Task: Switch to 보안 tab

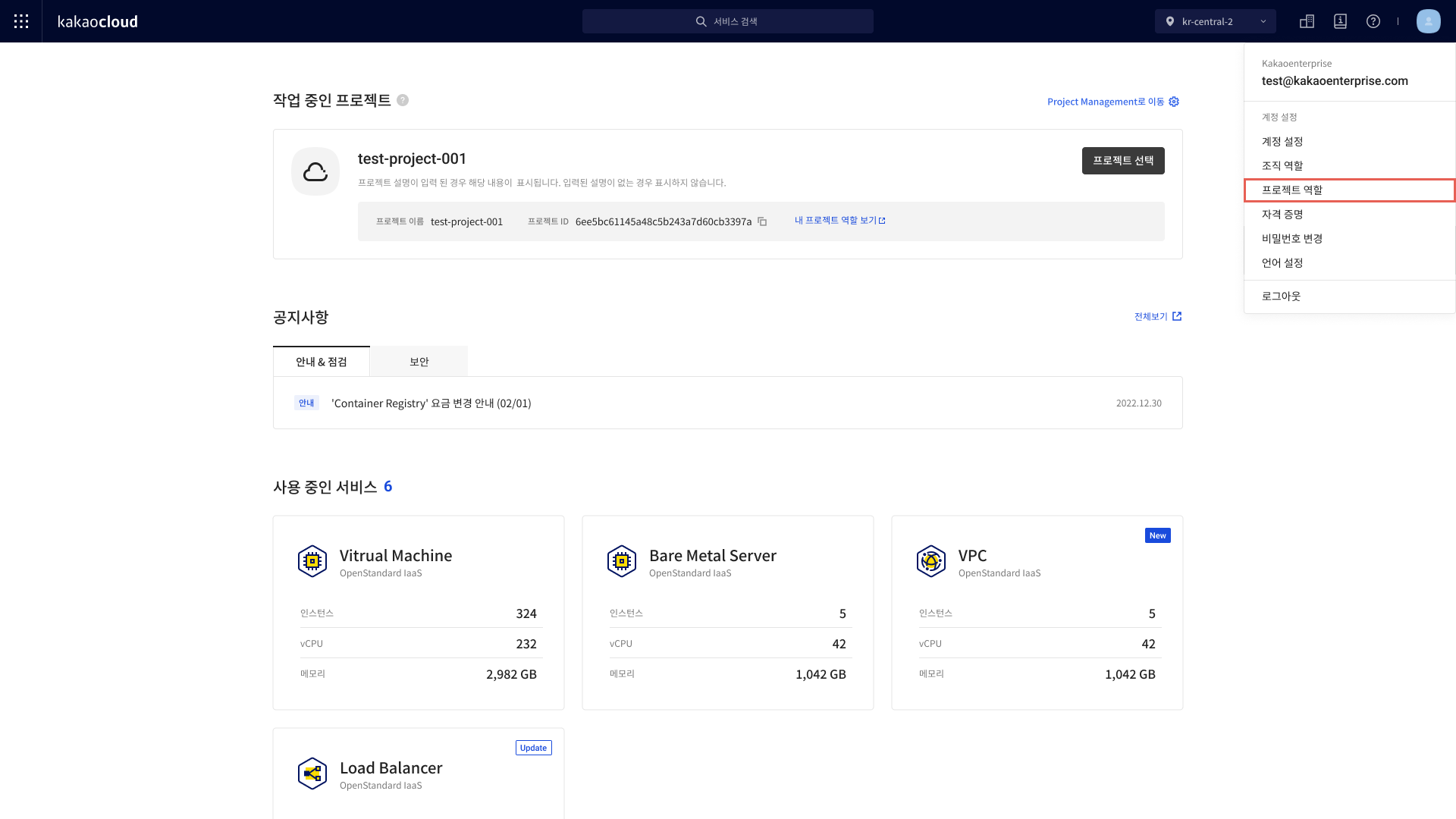Action: coord(419,362)
